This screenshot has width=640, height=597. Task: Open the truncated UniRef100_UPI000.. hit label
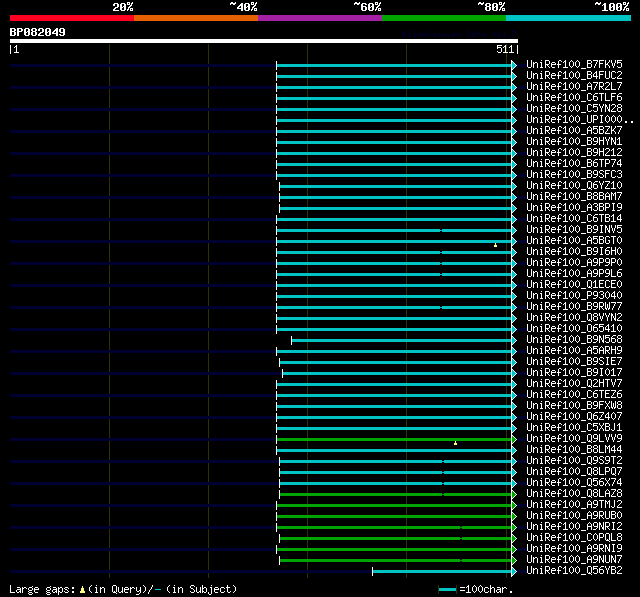tap(580, 120)
